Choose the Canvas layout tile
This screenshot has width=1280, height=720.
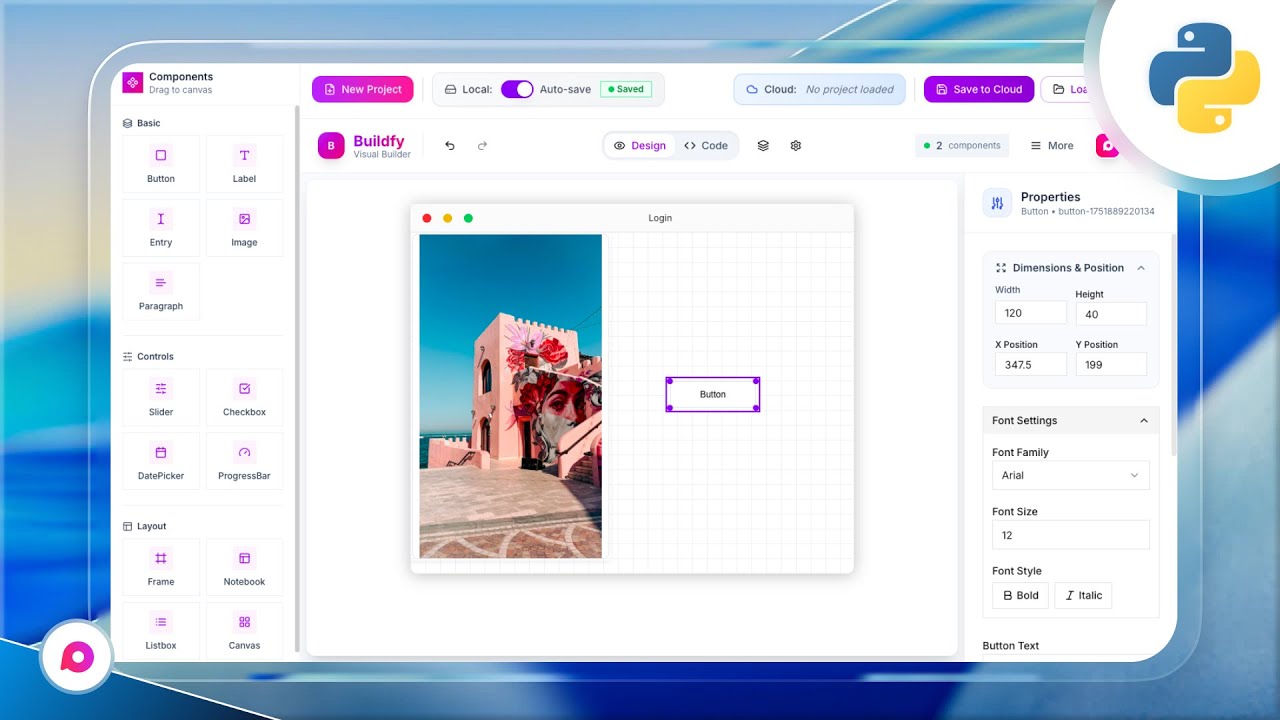(244, 631)
